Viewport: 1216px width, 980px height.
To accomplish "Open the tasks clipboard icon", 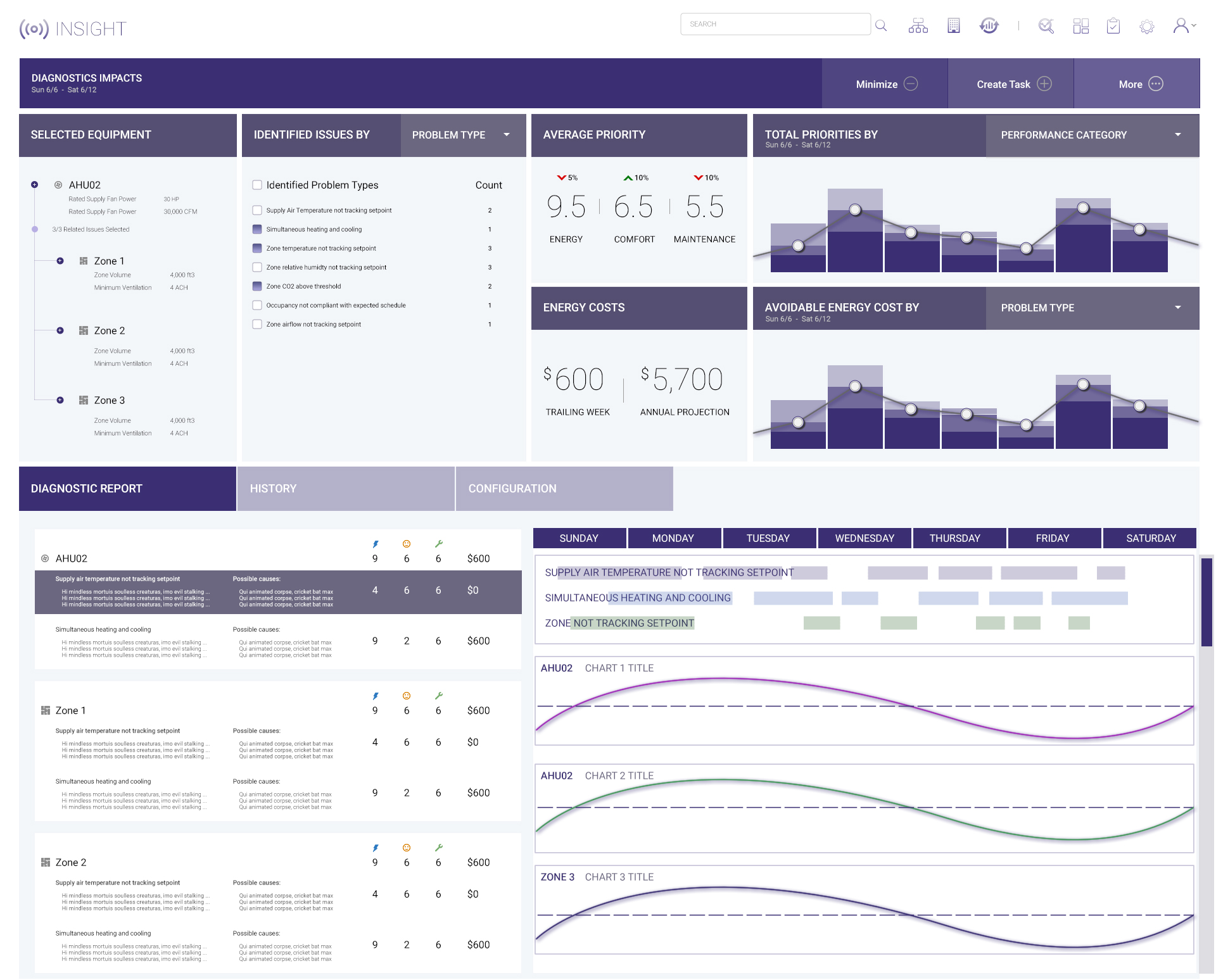I will [x=1113, y=26].
